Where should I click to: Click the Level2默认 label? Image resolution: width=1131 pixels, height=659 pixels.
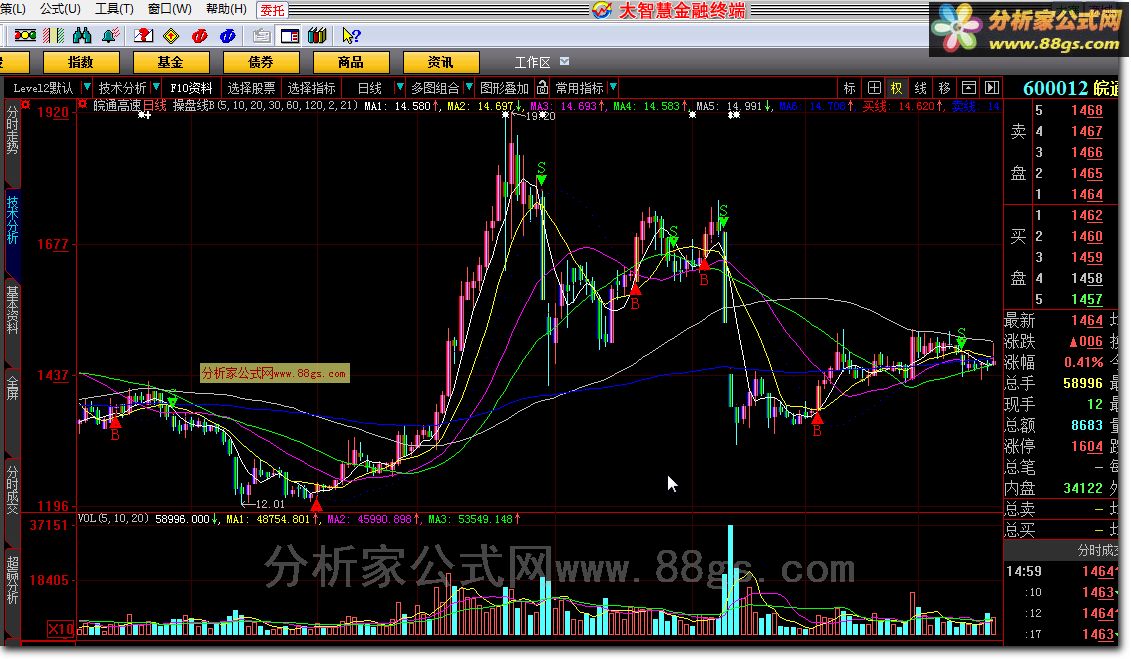(x=43, y=88)
